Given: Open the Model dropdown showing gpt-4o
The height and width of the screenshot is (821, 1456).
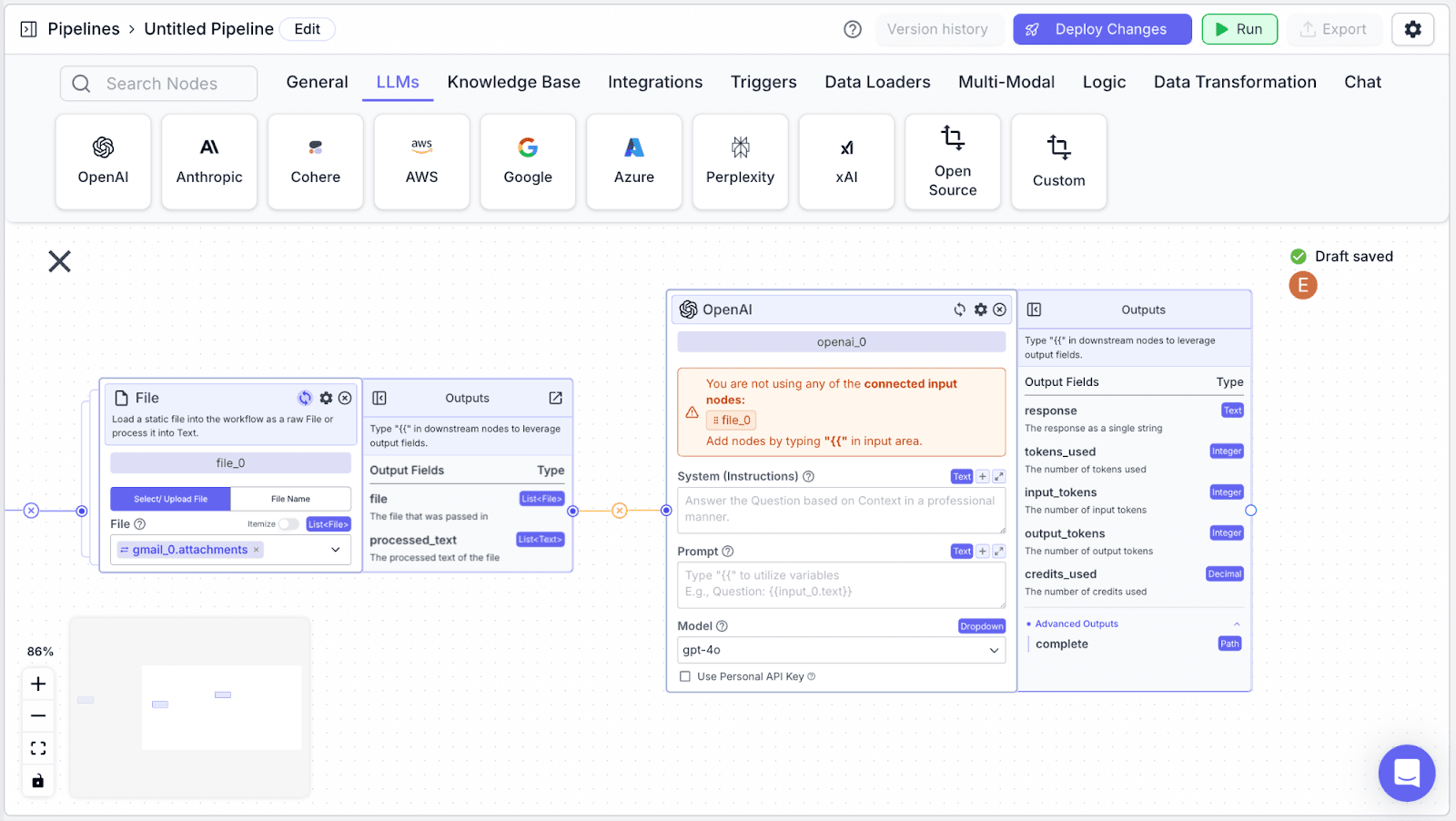Looking at the screenshot, I should [x=842, y=650].
